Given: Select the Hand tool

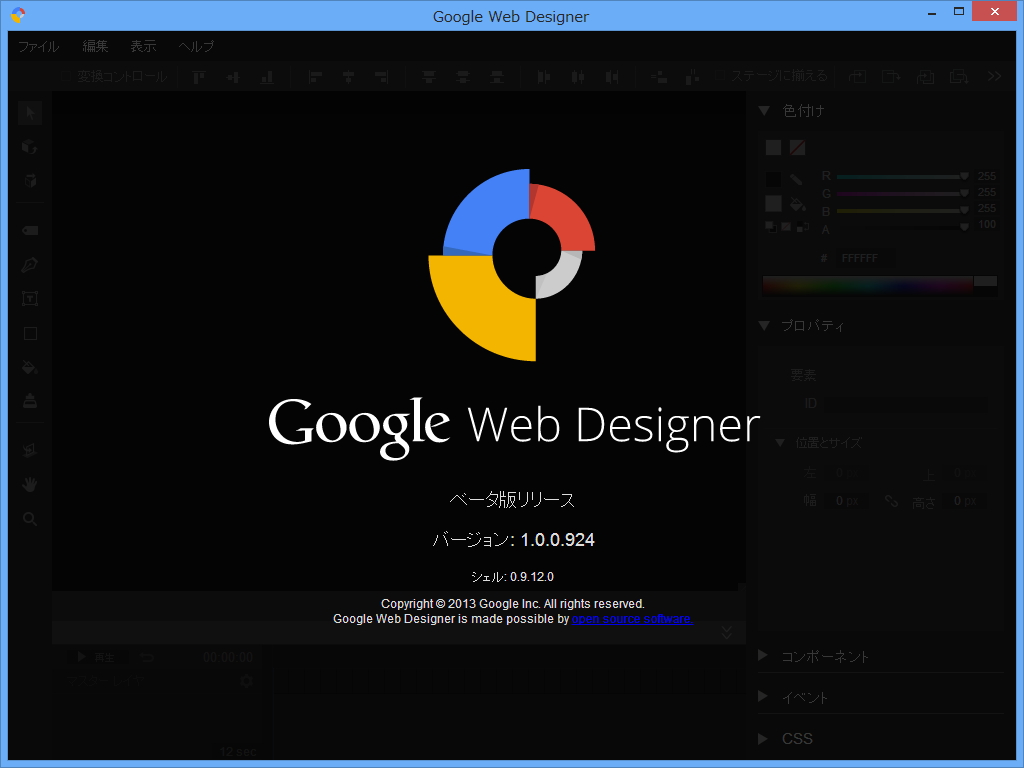Looking at the screenshot, I should [29, 483].
